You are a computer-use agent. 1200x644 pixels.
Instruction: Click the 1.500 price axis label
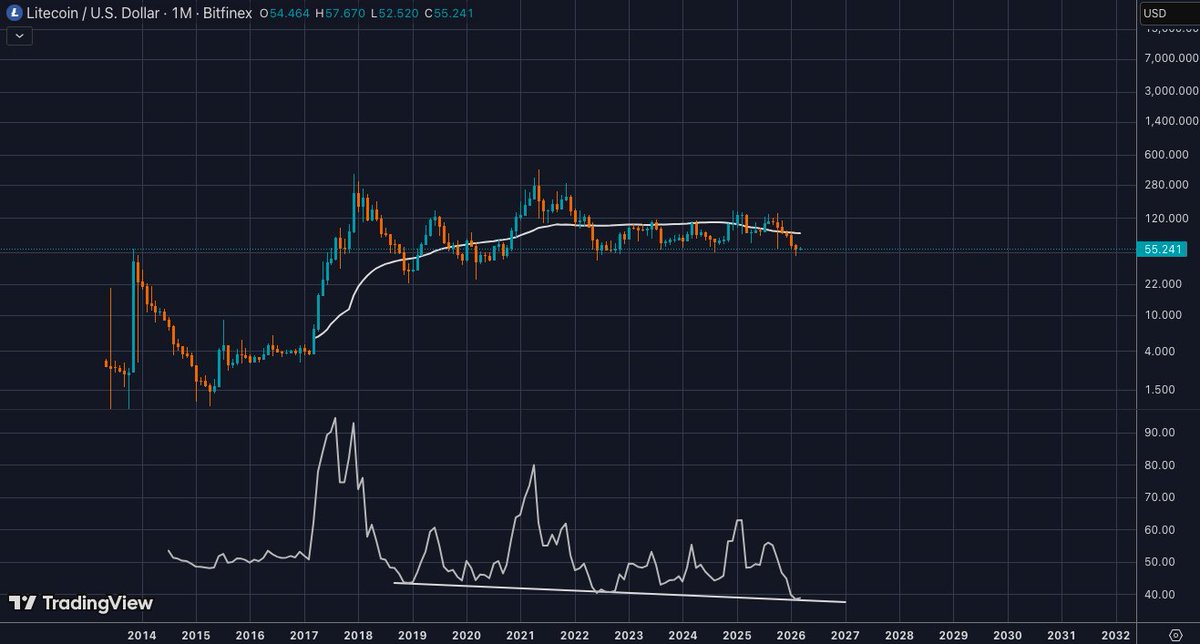1162,389
